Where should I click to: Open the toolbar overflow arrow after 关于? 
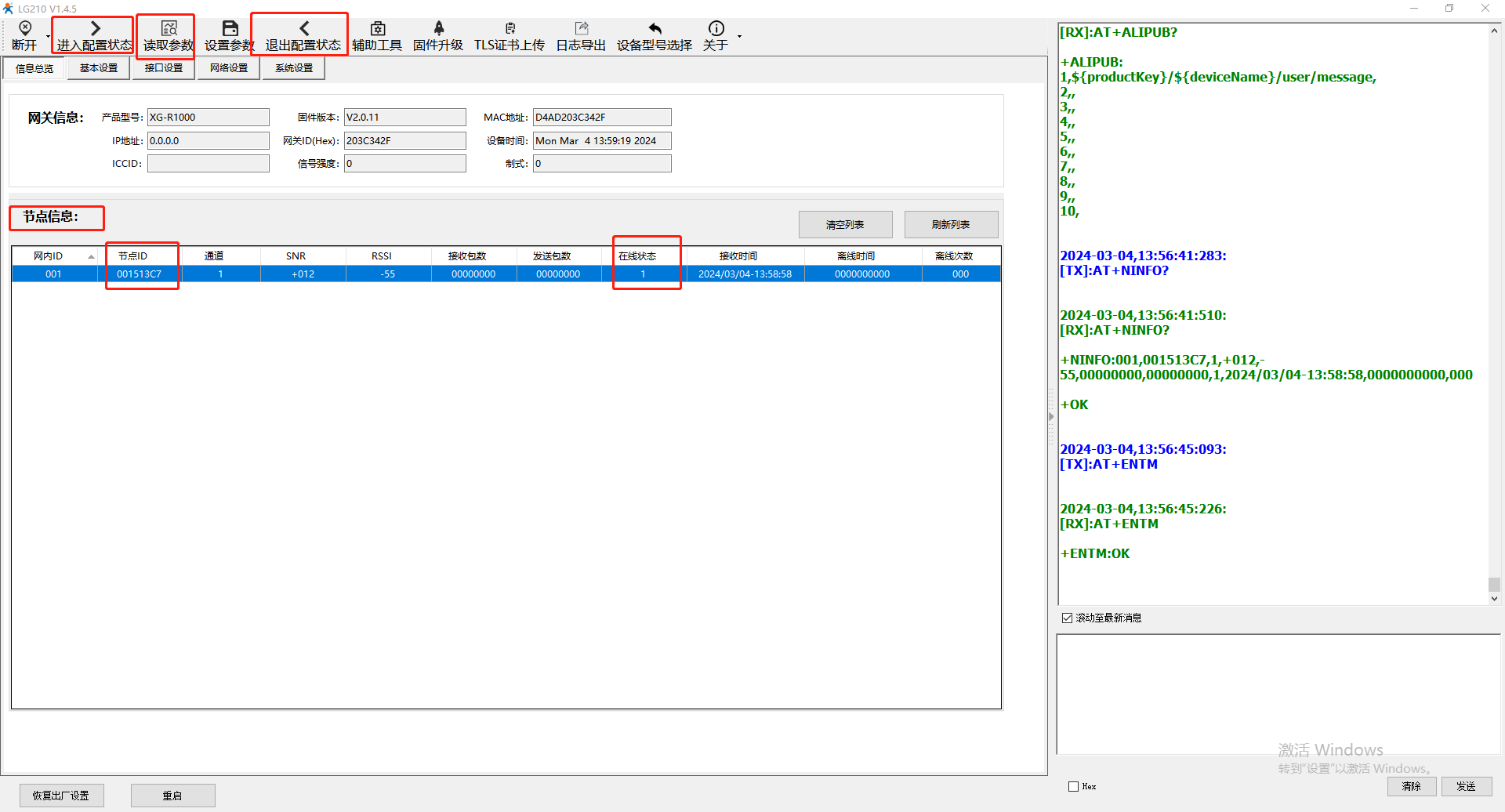tap(739, 36)
